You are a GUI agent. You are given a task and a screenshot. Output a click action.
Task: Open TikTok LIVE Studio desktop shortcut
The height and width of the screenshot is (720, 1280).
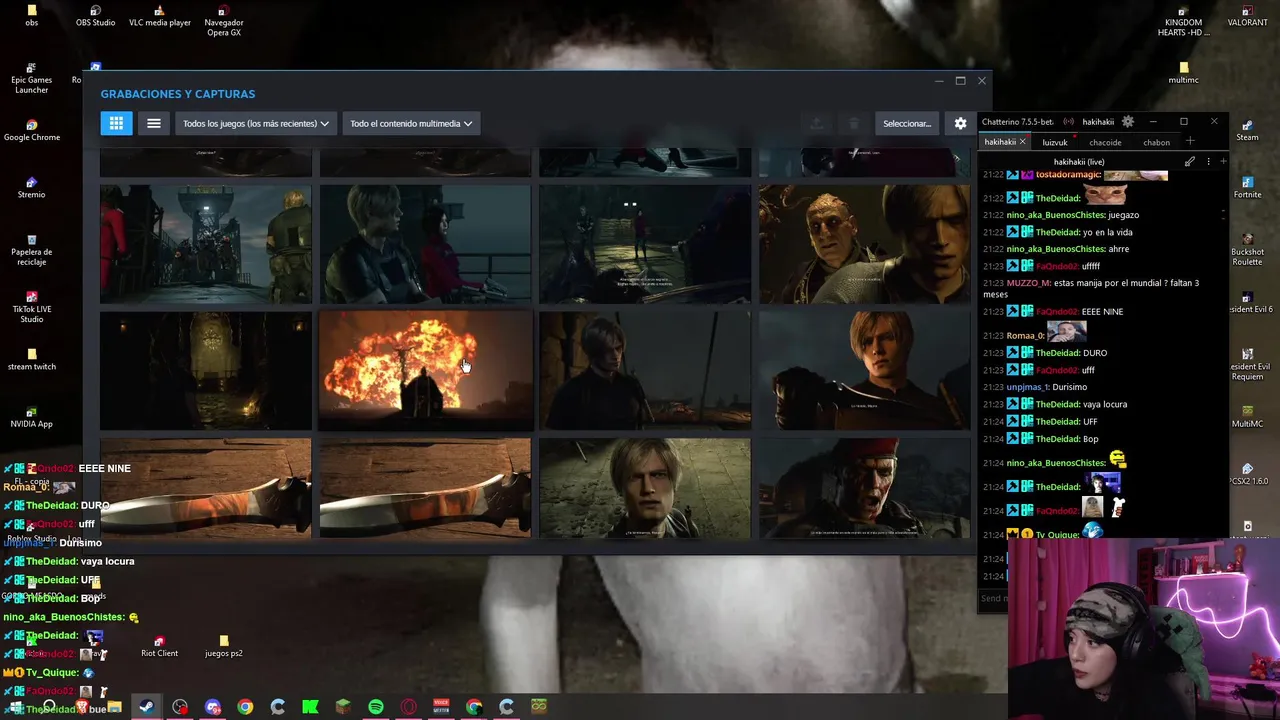click(x=32, y=307)
